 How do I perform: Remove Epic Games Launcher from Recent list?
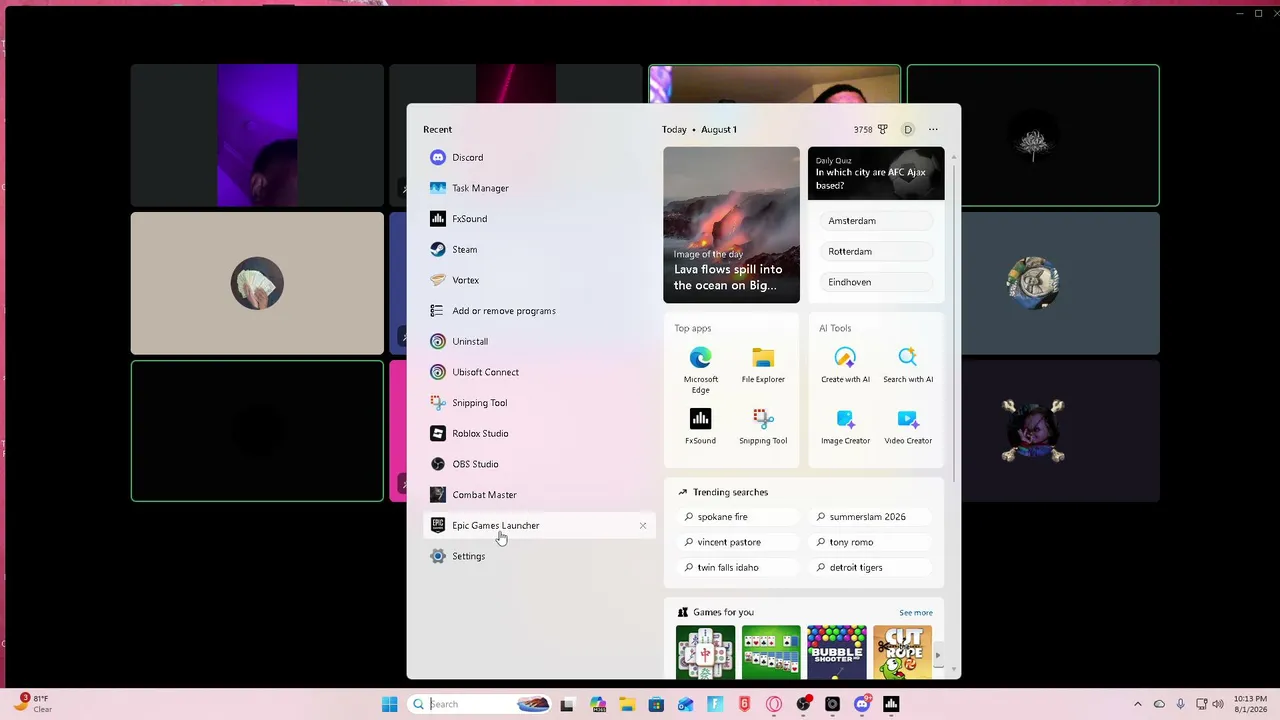click(643, 525)
